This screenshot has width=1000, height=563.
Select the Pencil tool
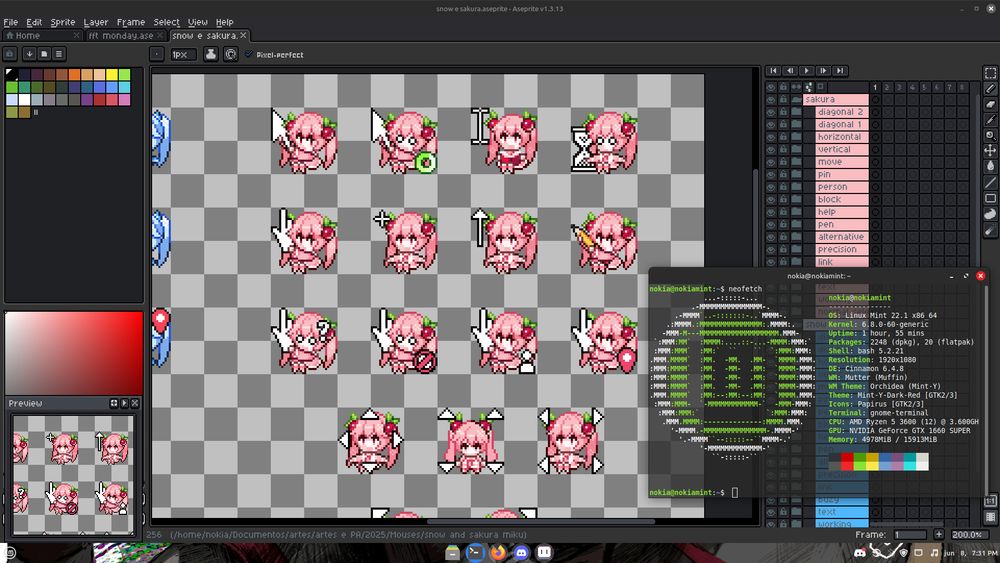(990, 89)
